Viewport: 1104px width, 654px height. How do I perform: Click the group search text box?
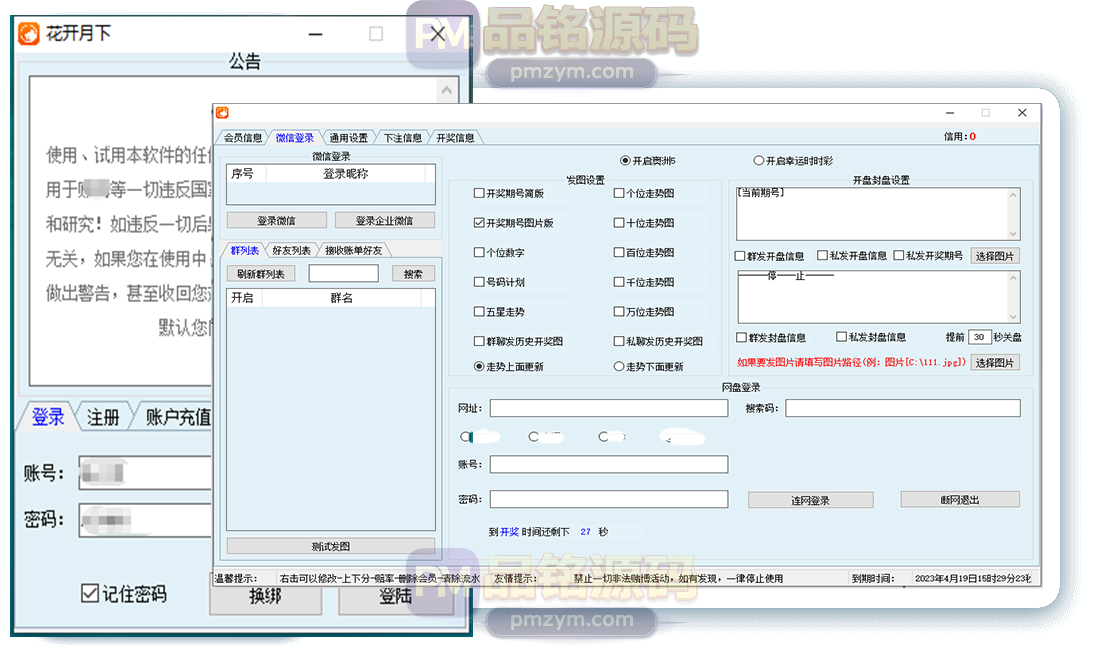pyautogui.click(x=344, y=273)
